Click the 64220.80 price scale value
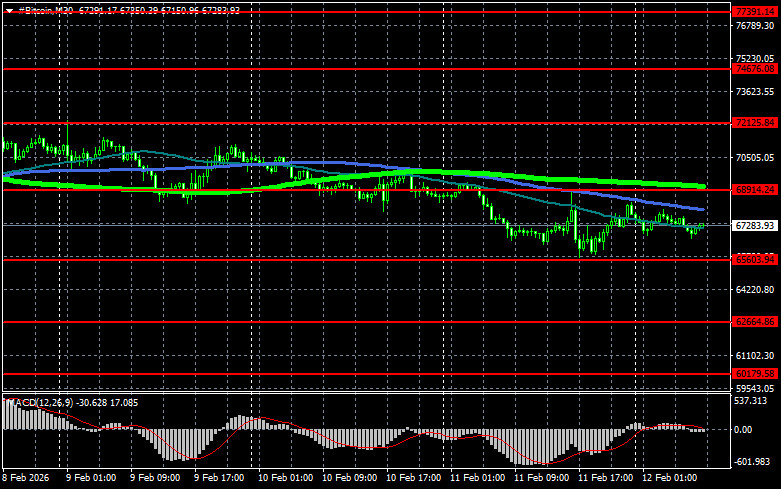781x489 pixels. click(755, 290)
